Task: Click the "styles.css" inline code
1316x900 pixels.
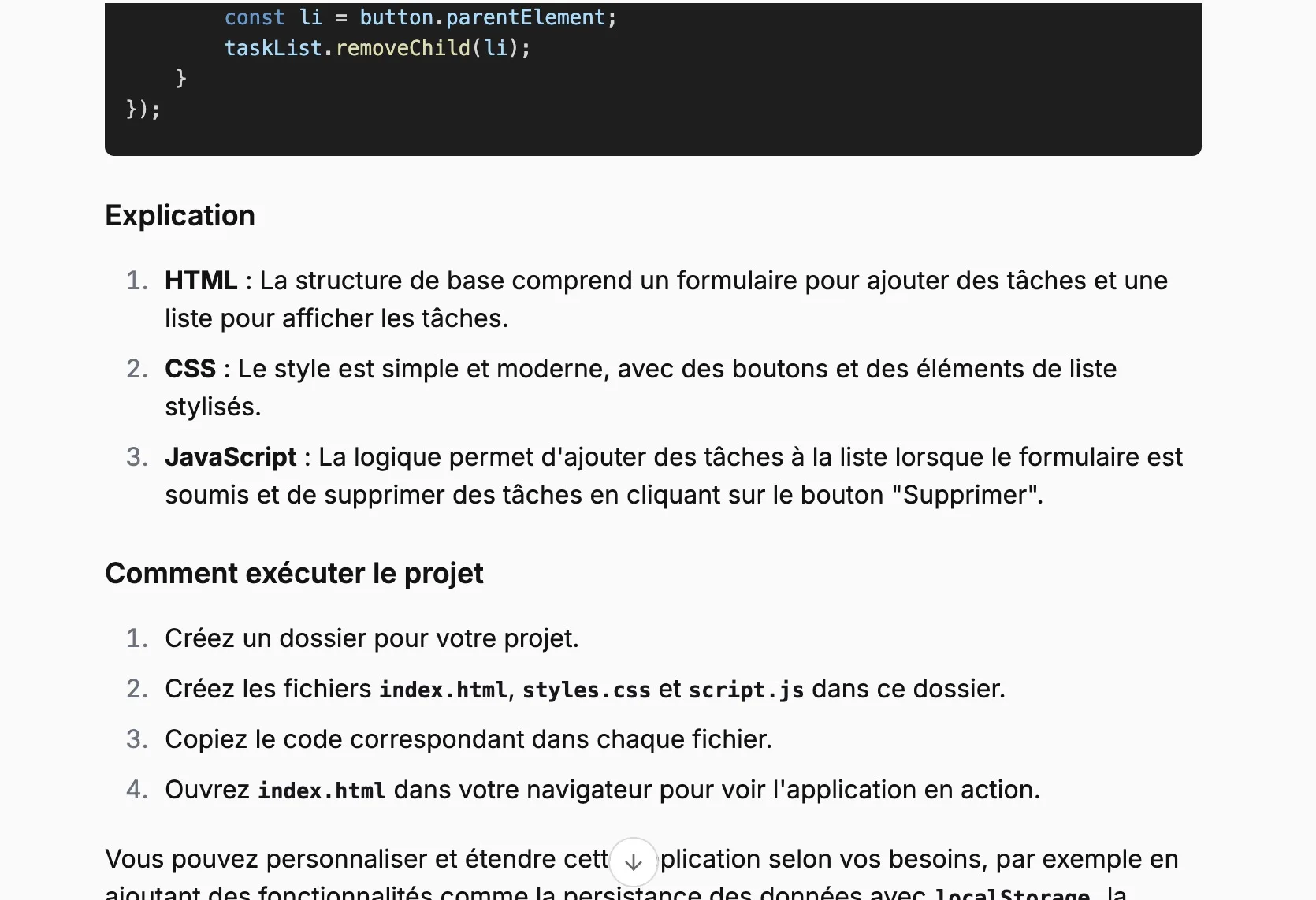Action: point(586,690)
